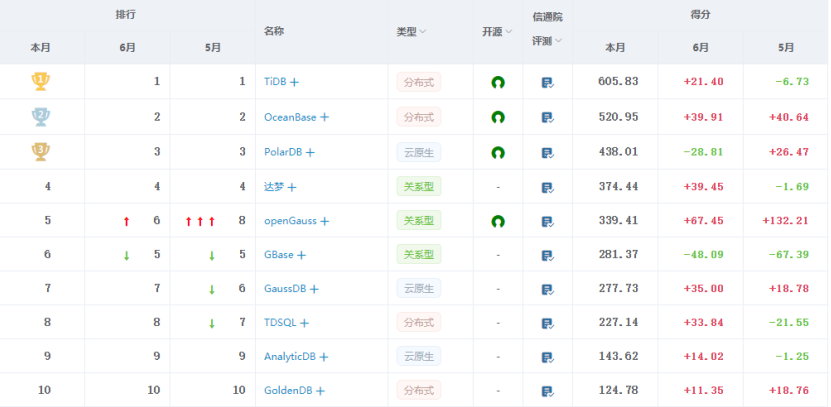Click the 云原生 tag in AnalyticDB row

pos(419,357)
